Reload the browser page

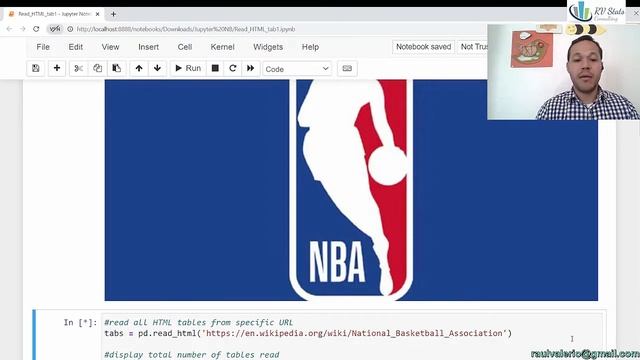pos(36,29)
